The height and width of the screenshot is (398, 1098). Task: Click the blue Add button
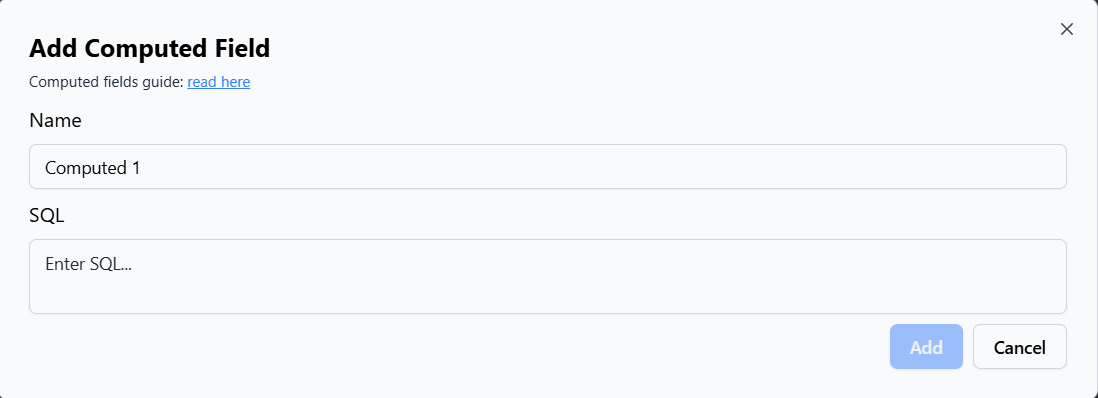[x=926, y=347]
